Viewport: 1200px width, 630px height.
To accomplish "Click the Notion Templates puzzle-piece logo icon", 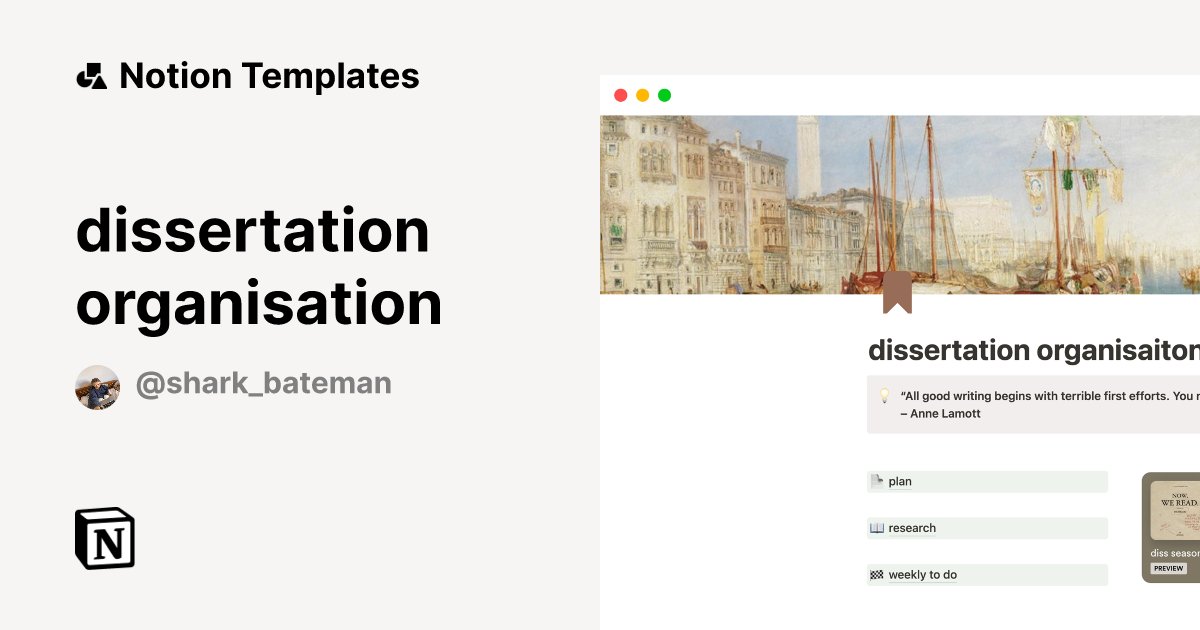I will (x=91, y=75).
